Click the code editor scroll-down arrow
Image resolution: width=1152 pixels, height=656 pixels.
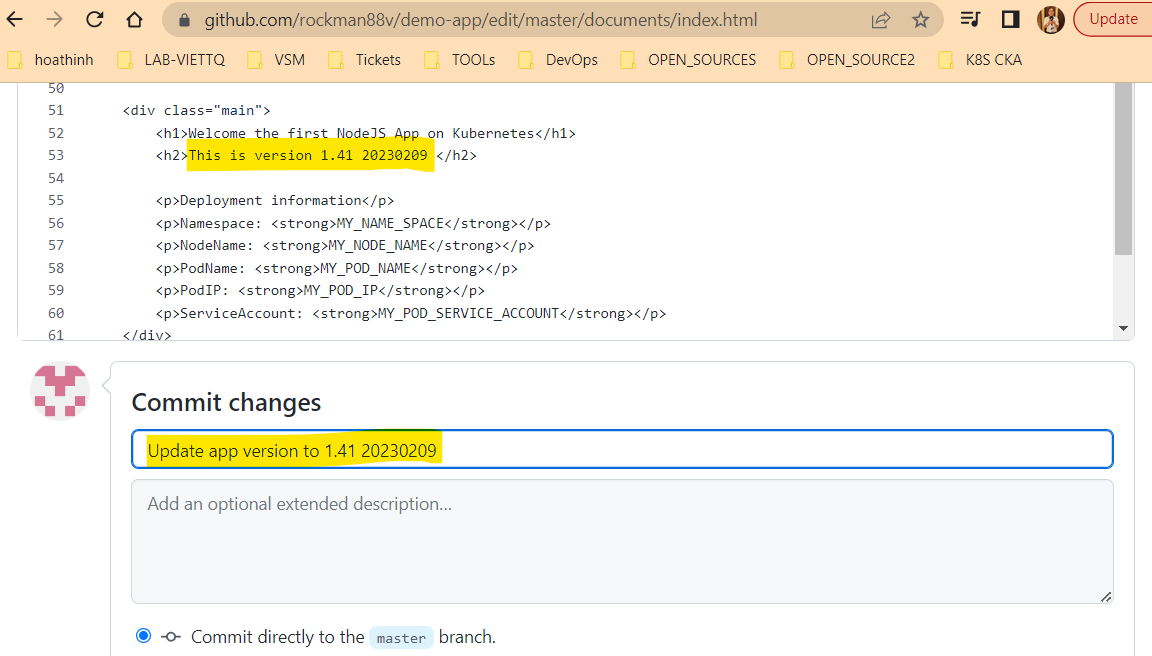click(1123, 328)
